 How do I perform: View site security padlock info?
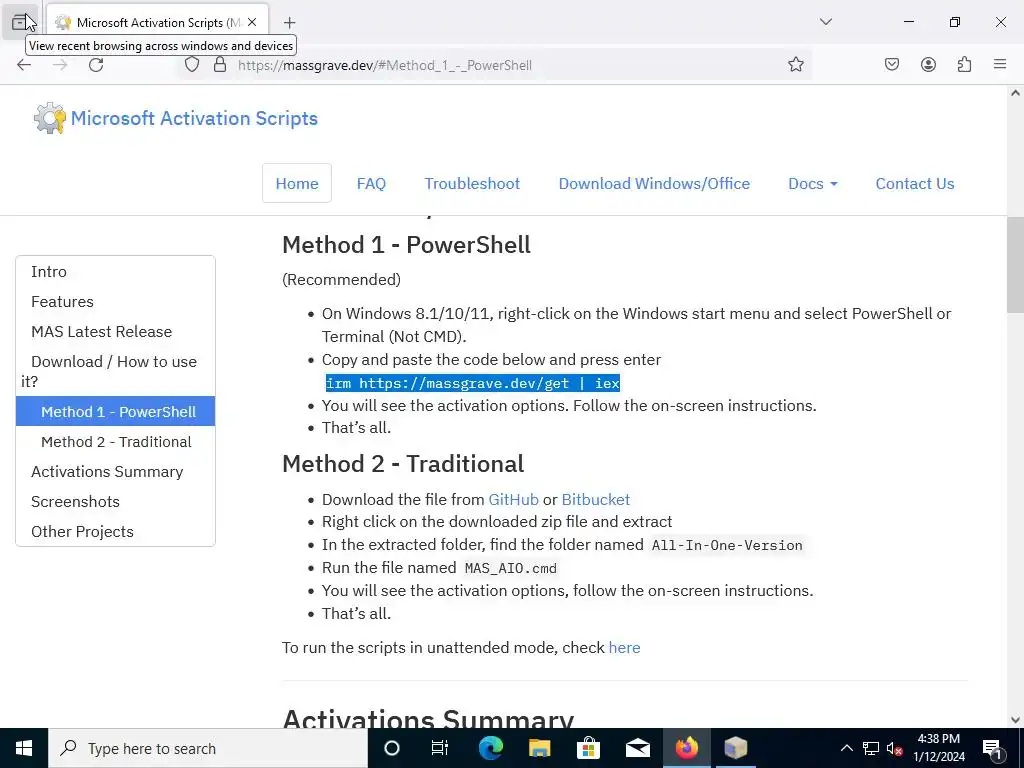220,65
